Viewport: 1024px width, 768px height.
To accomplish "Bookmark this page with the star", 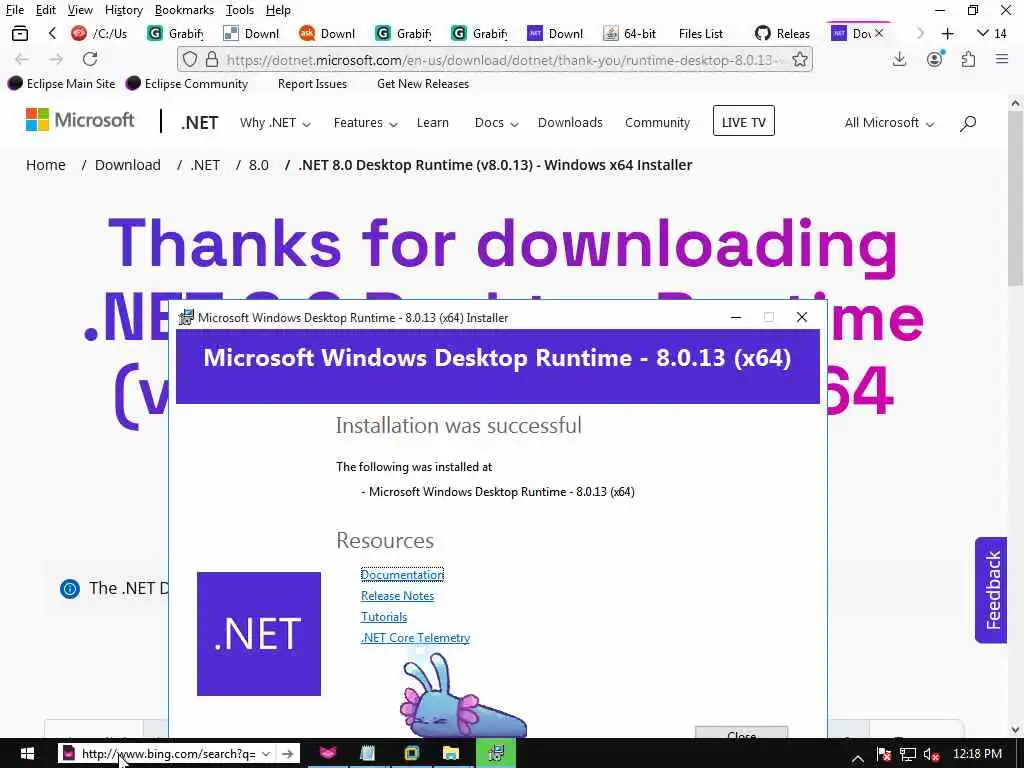I will point(799,59).
